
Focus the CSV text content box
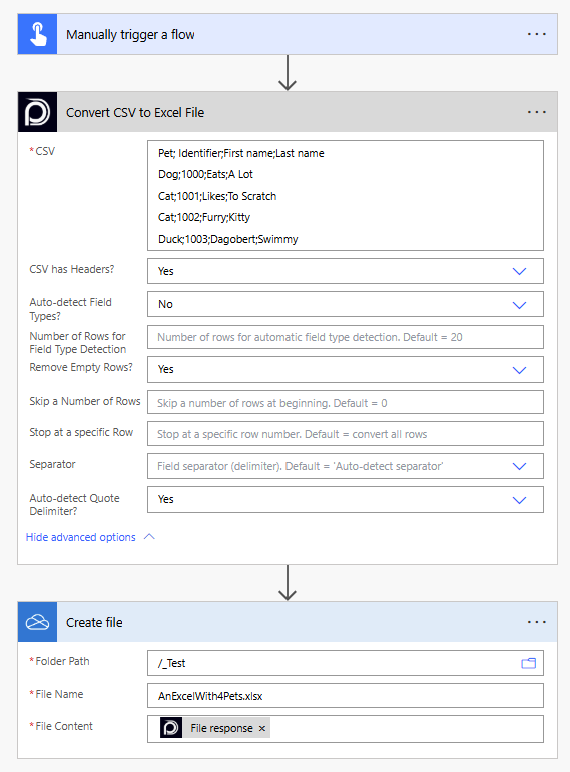tap(345, 196)
